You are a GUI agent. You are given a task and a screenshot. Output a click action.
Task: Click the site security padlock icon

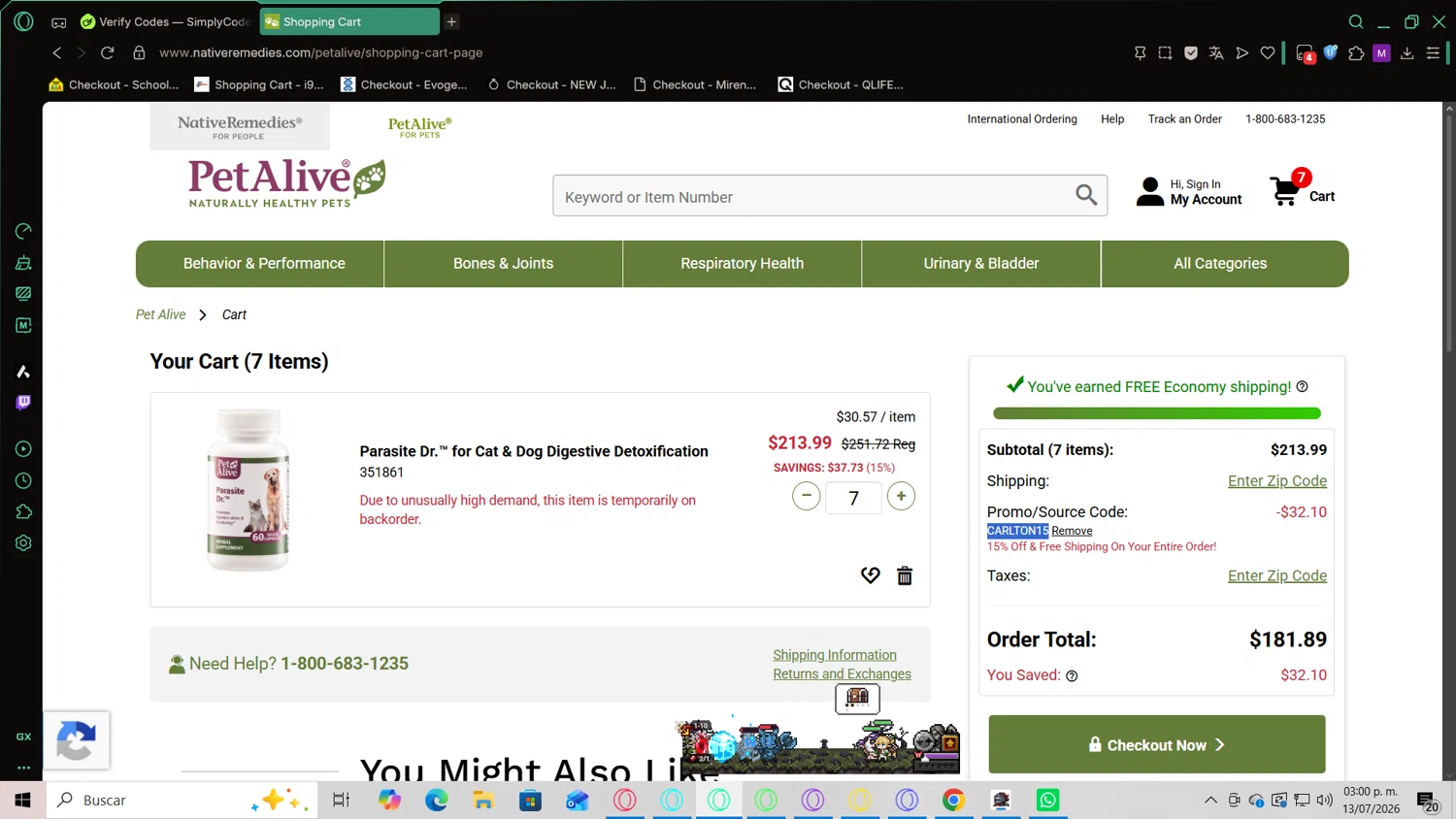pos(139,52)
